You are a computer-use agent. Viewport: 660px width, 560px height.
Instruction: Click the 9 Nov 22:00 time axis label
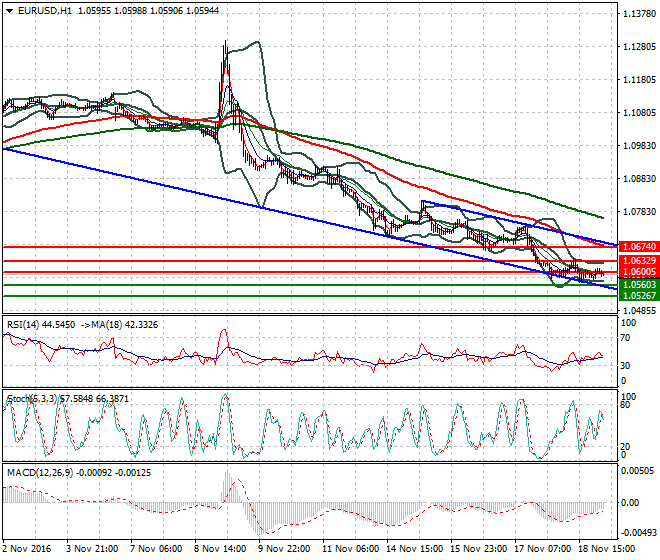pyautogui.click(x=284, y=549)
